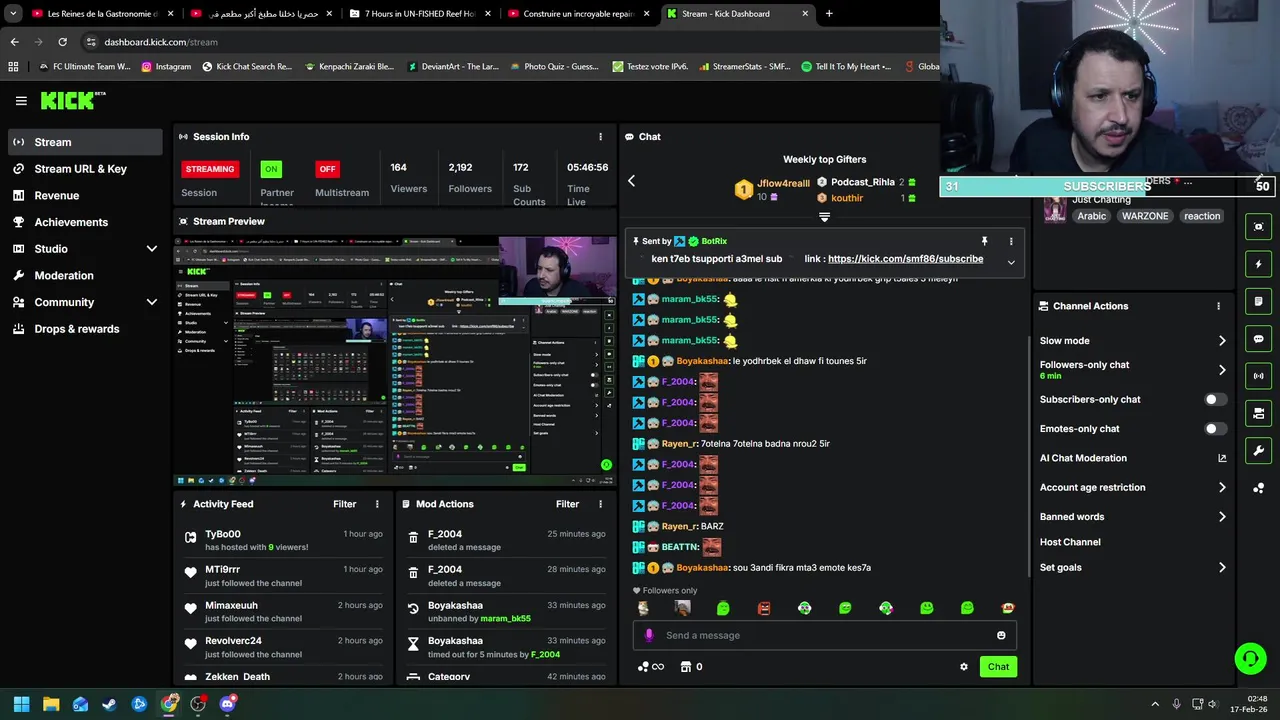The height and width of the screenshot is (720, 1280).
Task: Click the green headset support button
Action: (1250, 658)
